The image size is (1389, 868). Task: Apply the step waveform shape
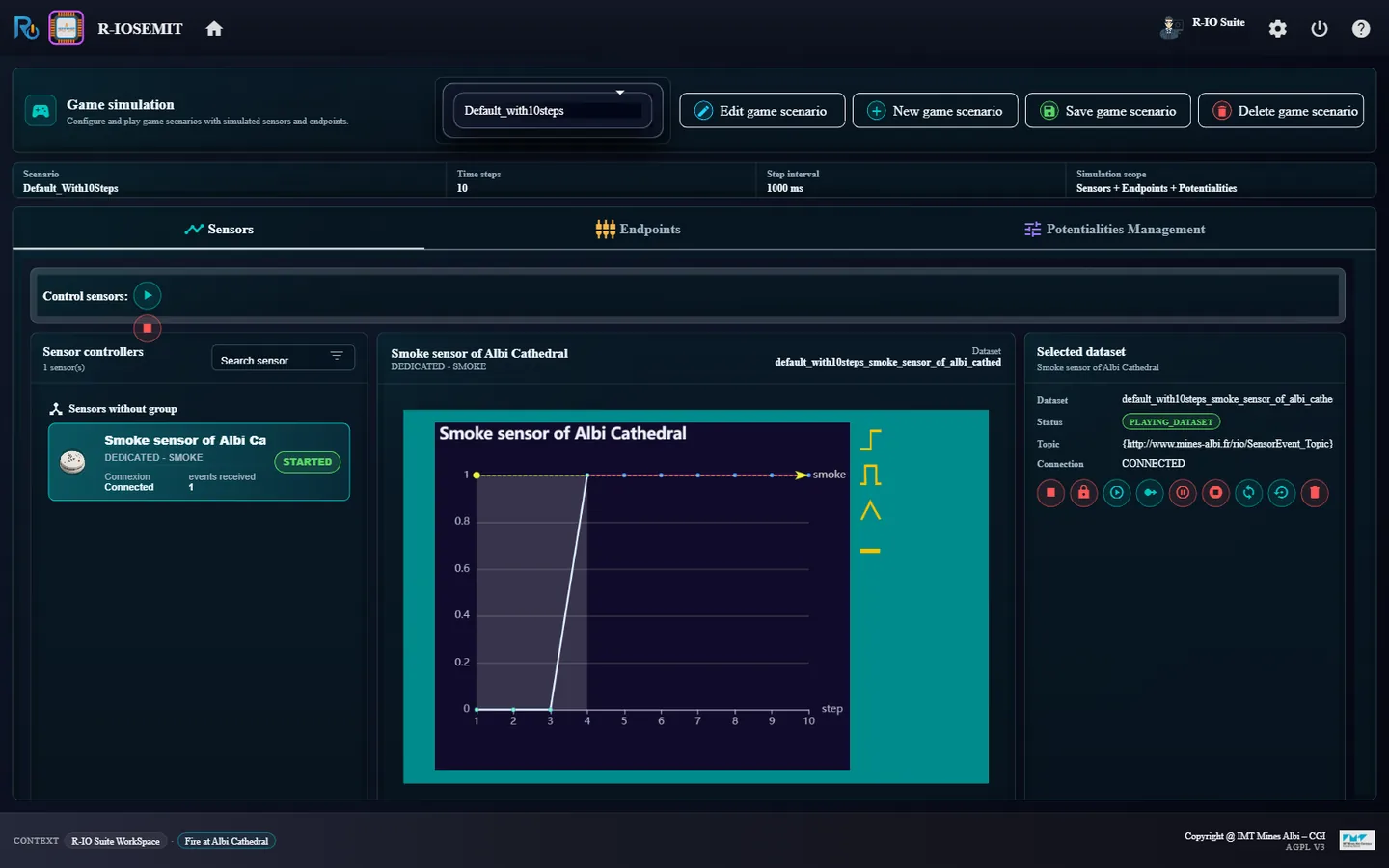click(x=870, y=440)
